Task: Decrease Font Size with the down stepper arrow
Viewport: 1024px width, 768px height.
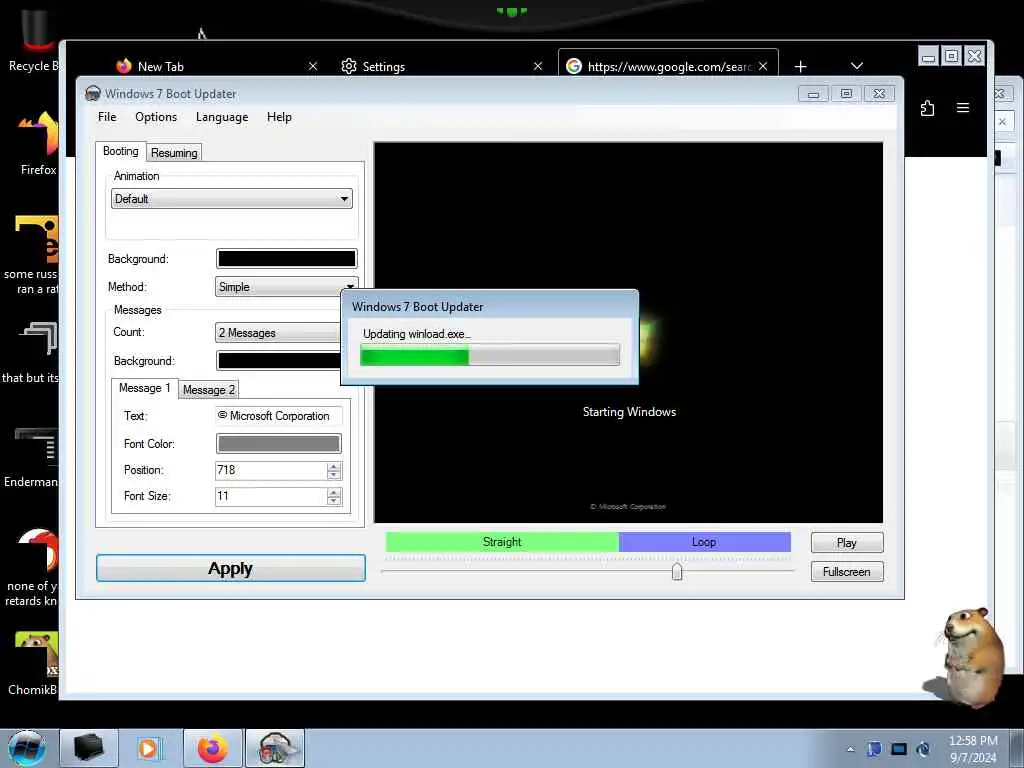Action: click(334, 501)
